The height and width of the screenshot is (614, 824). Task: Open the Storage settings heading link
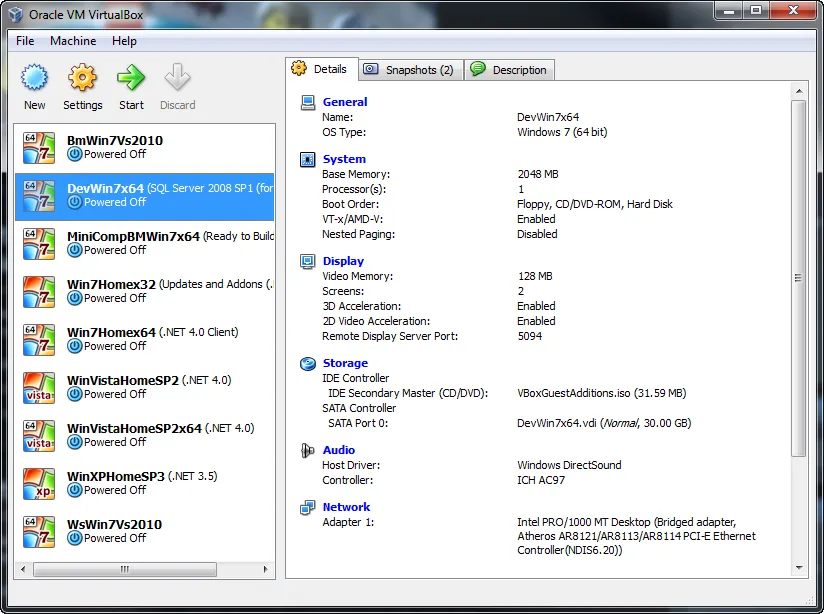[x=345, y=363]
